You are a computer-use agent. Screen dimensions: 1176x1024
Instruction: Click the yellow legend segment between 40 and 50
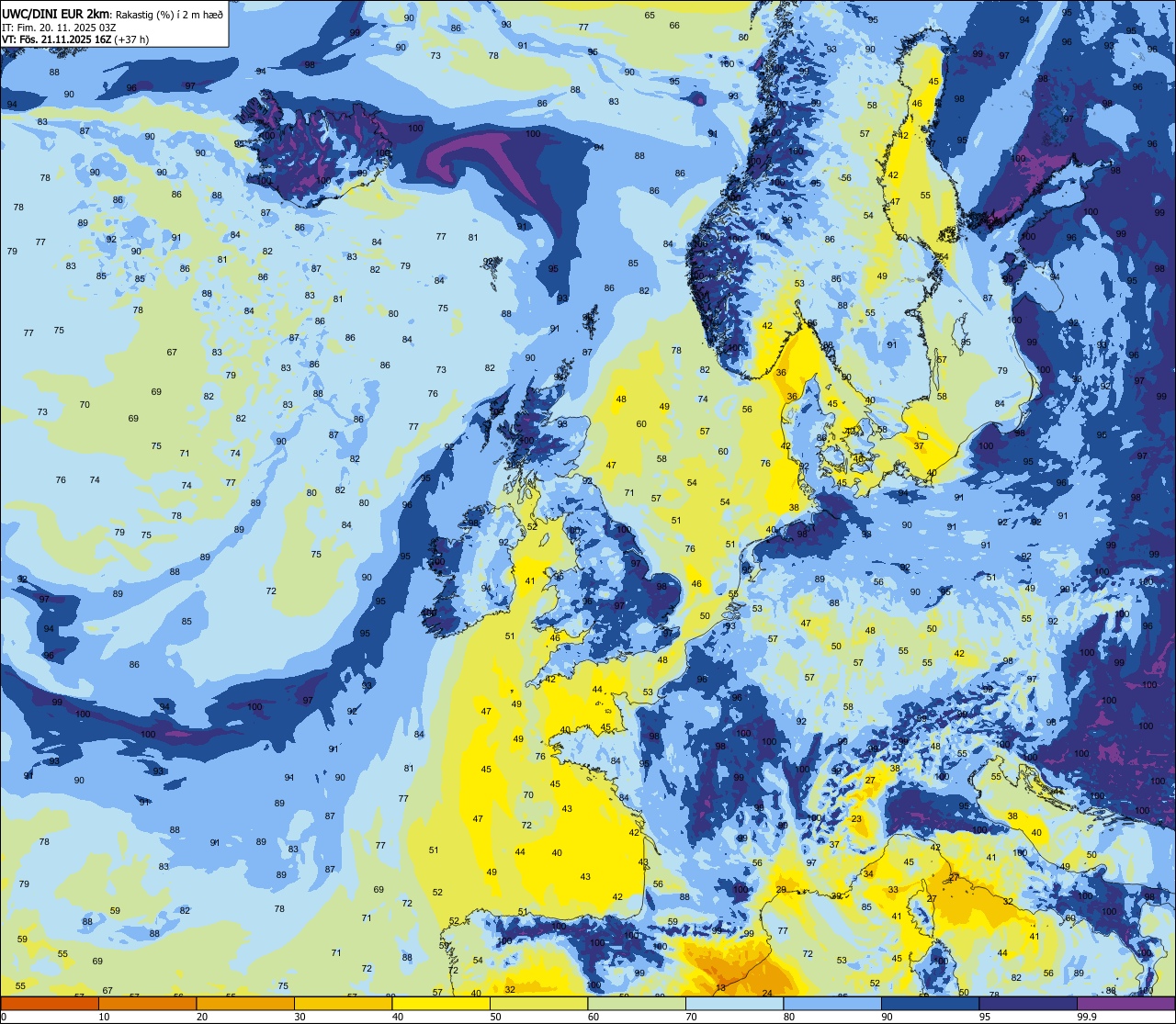pos(441,1003)
